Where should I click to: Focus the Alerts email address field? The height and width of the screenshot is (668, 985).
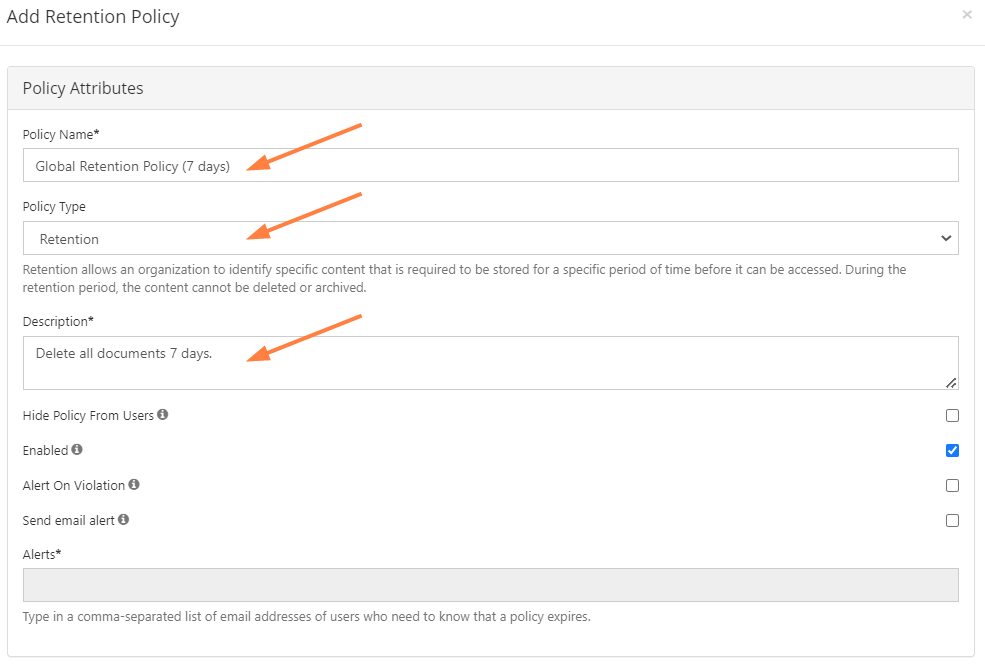pyautogui.click(x=490, y=585)
